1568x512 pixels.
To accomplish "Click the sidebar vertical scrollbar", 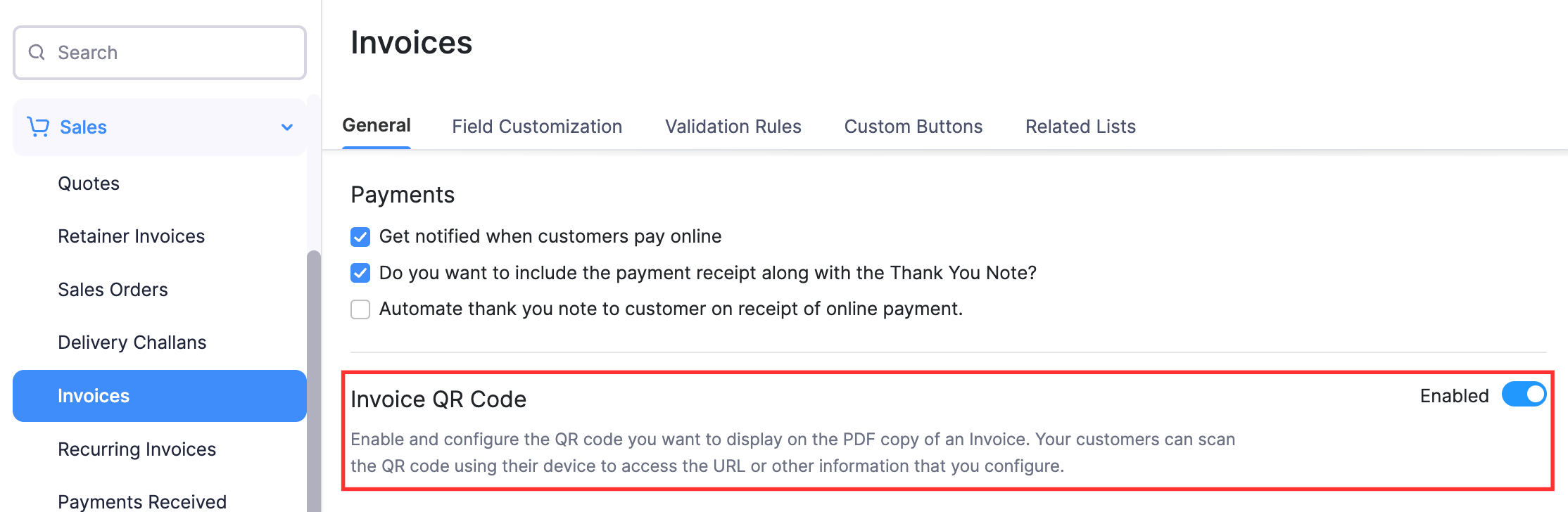I will (x=314, y=380).
